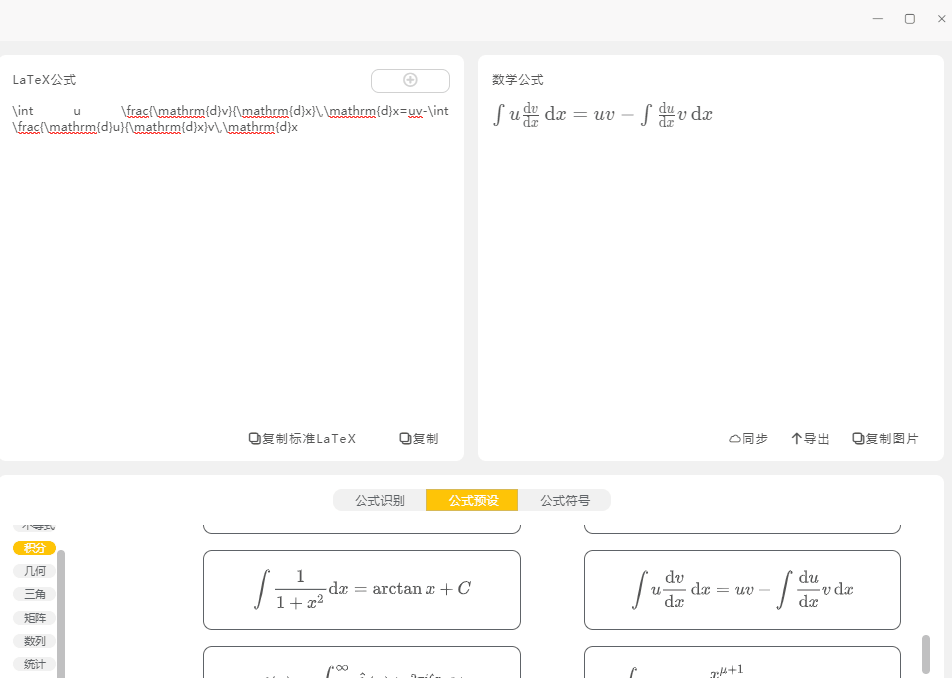Click inside the LaTeX code editor text
Viewport: 952px width, 678px height.
[x=231, y=119]
